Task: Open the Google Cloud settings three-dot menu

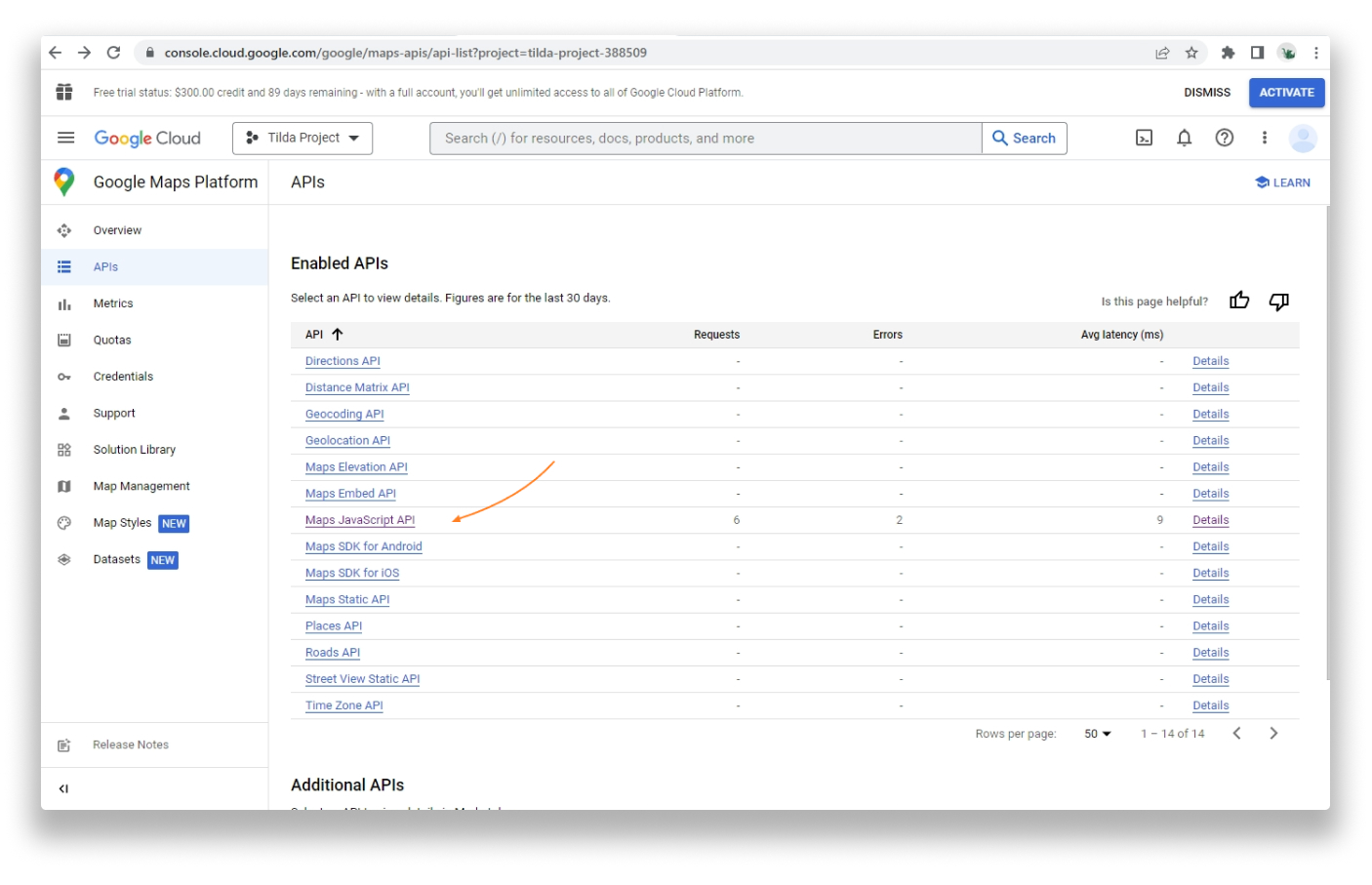Action: (1264, 138)
